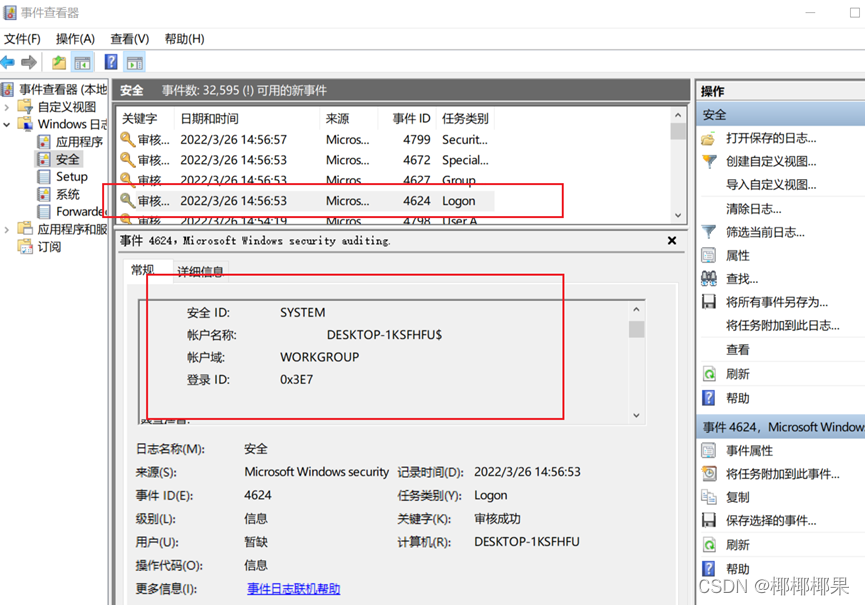Click the login ID value 0x3E7
Screen dimensions: 865x605
point(296,379)
